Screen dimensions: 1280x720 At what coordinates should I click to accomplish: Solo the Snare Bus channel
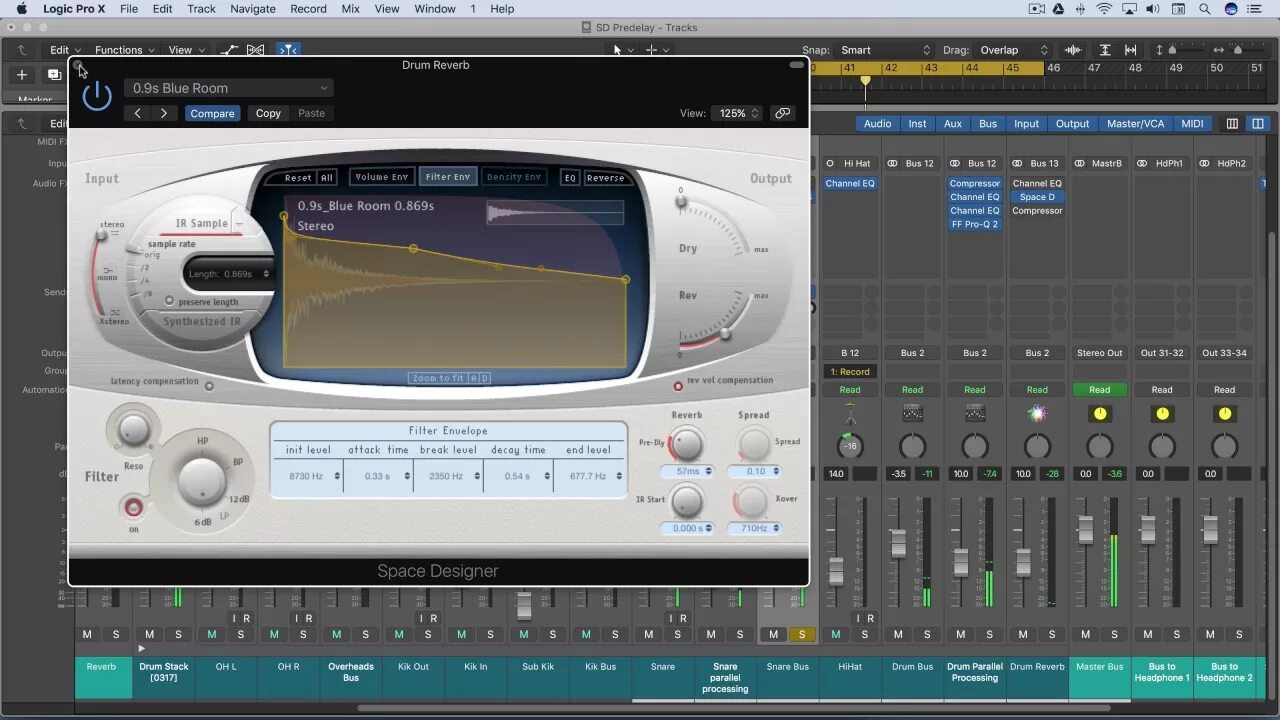(x=802, y=634)
